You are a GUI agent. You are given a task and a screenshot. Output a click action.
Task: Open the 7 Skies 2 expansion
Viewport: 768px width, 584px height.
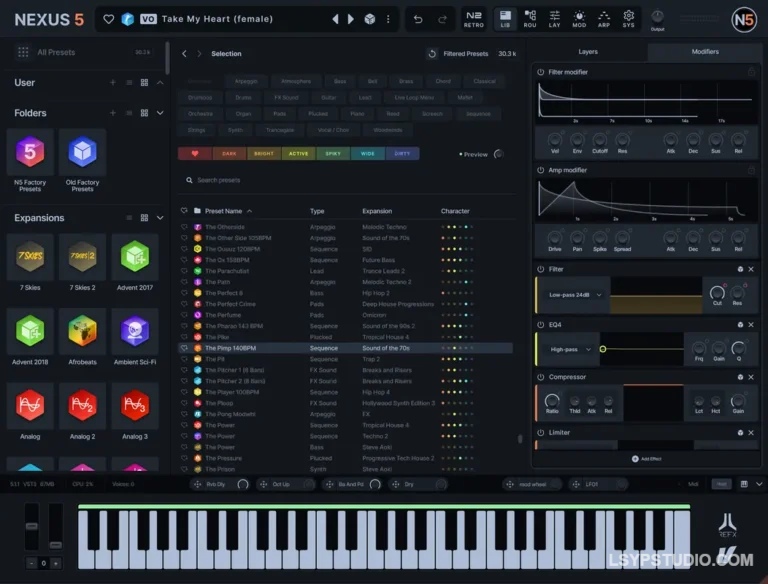[x=82, y=263]
